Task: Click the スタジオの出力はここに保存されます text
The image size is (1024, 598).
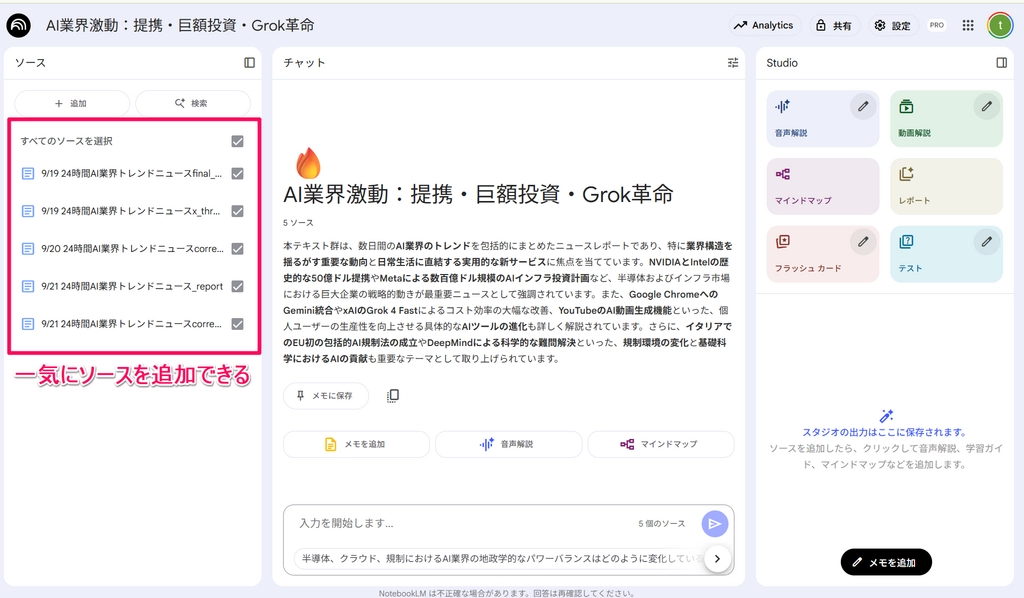Action: 884,432
